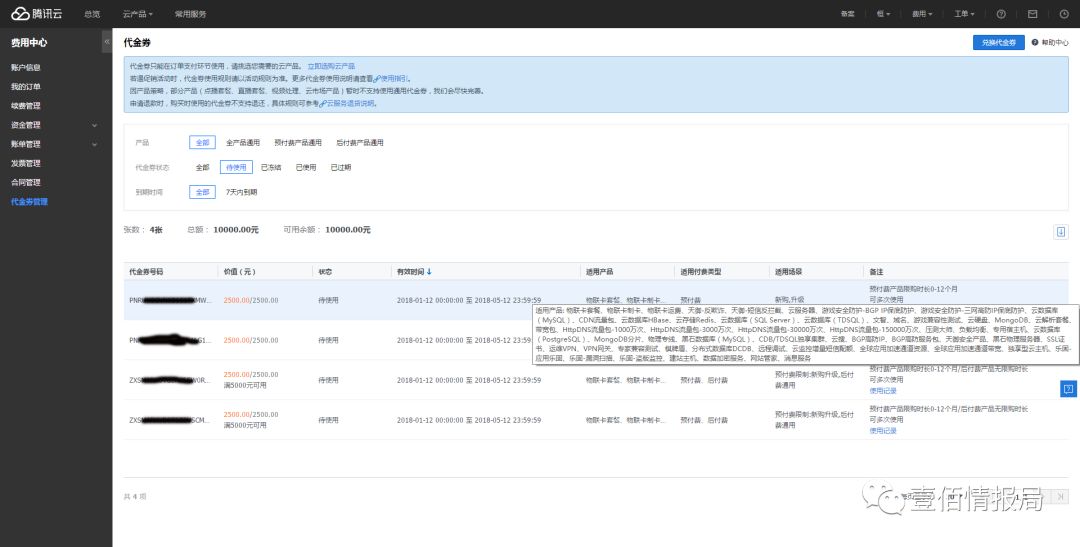Open the mail messages icon in top bar
This screenshot has width=1080, height=547.
1032,14
